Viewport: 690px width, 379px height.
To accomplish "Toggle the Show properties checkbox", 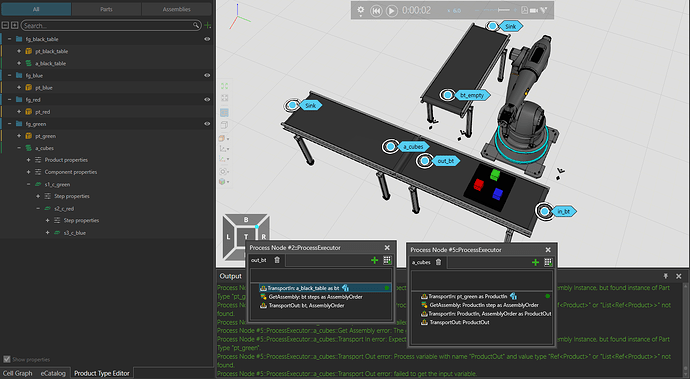I will point(7,359).
